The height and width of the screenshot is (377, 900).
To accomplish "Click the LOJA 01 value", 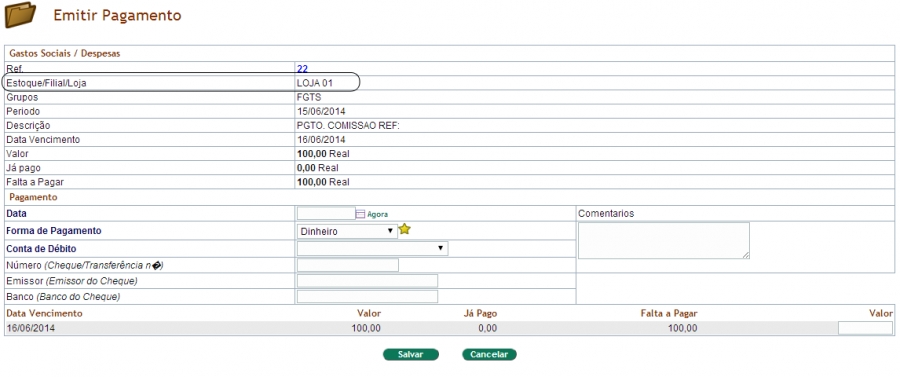I will click(315, 83).
